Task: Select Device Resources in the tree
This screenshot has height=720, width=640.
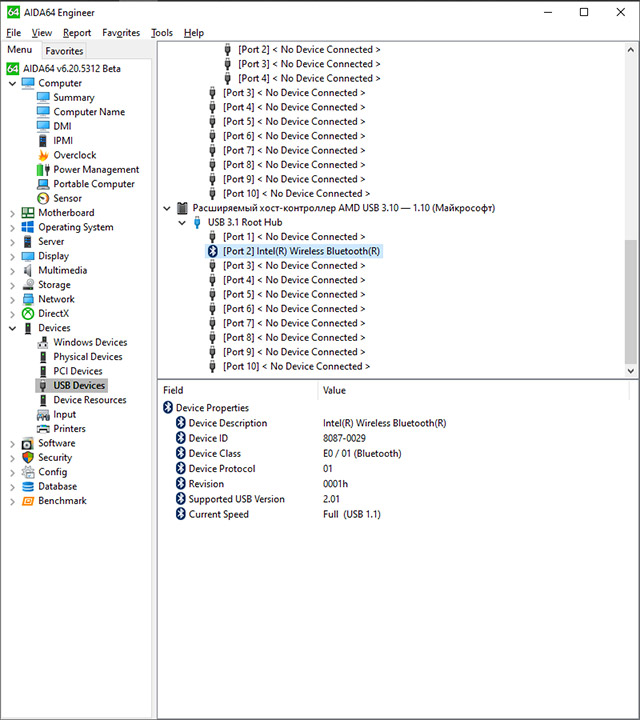Action: (x=90, y=400)
